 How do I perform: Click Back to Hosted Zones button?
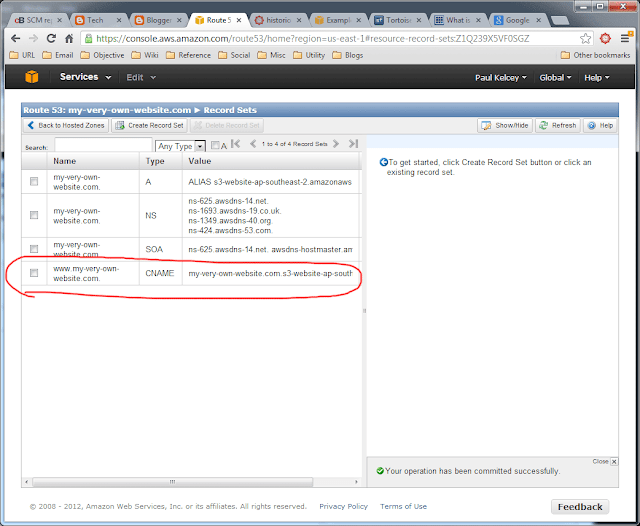66,125
